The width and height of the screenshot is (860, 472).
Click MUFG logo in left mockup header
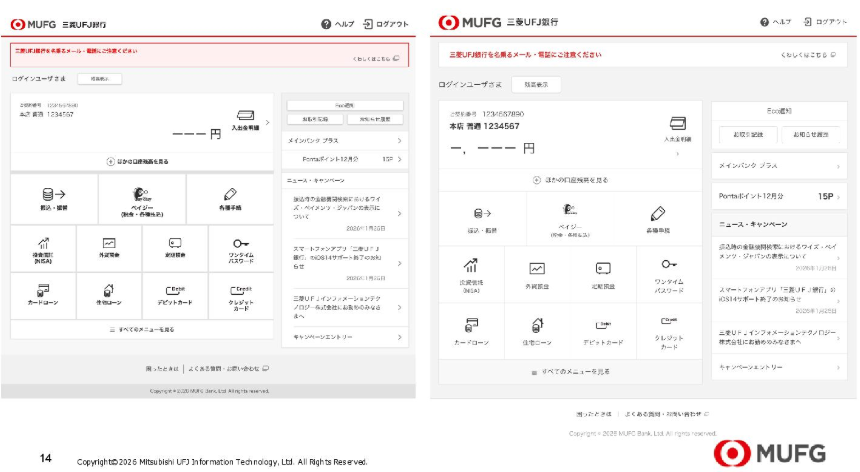[x=33, y=25]
